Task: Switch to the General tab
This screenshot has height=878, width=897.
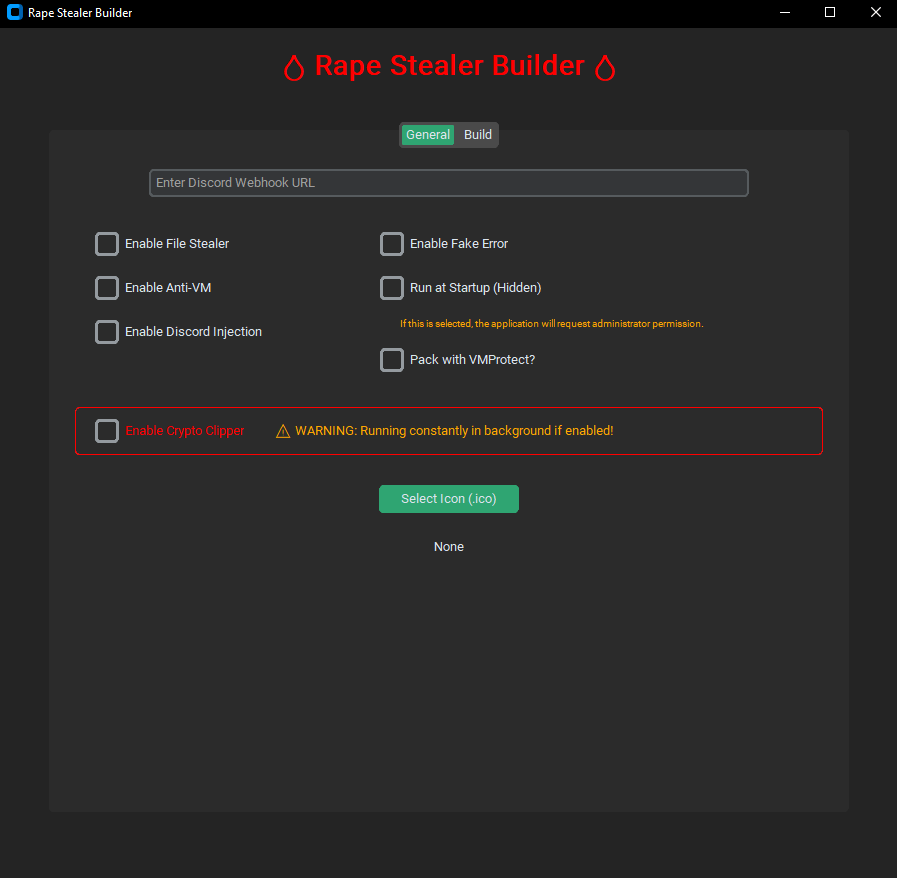Action: (x=428, y=135)
